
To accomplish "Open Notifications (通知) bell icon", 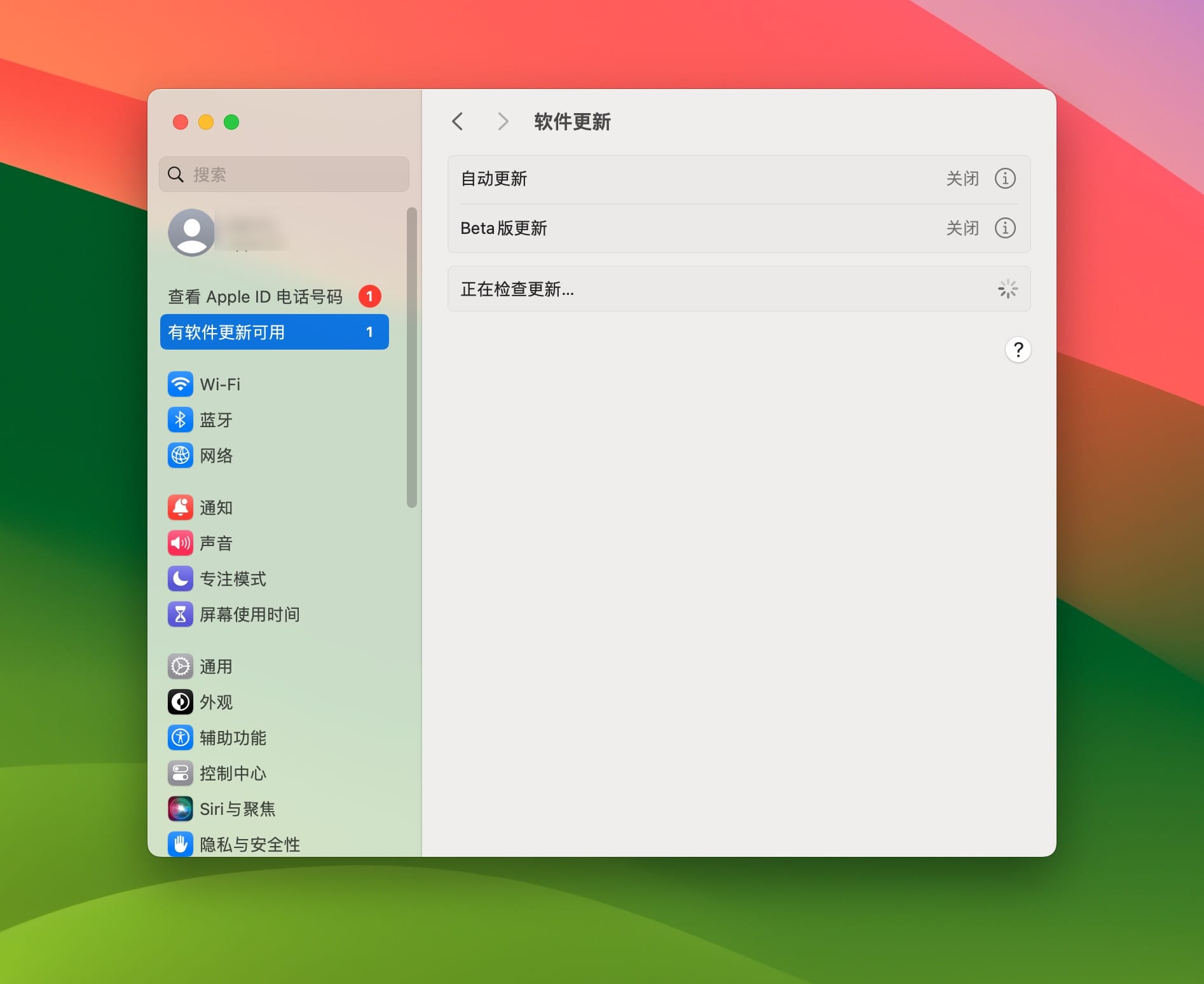I will (181, 507).
